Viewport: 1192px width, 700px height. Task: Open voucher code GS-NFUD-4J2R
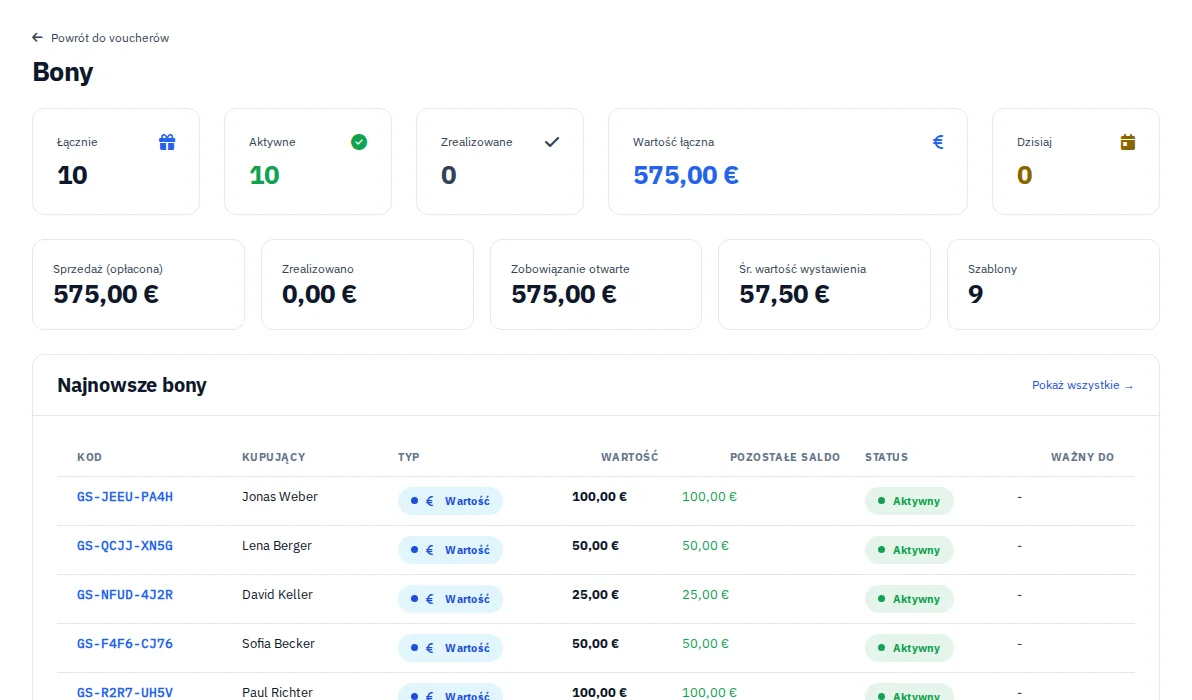pos(125,595)
